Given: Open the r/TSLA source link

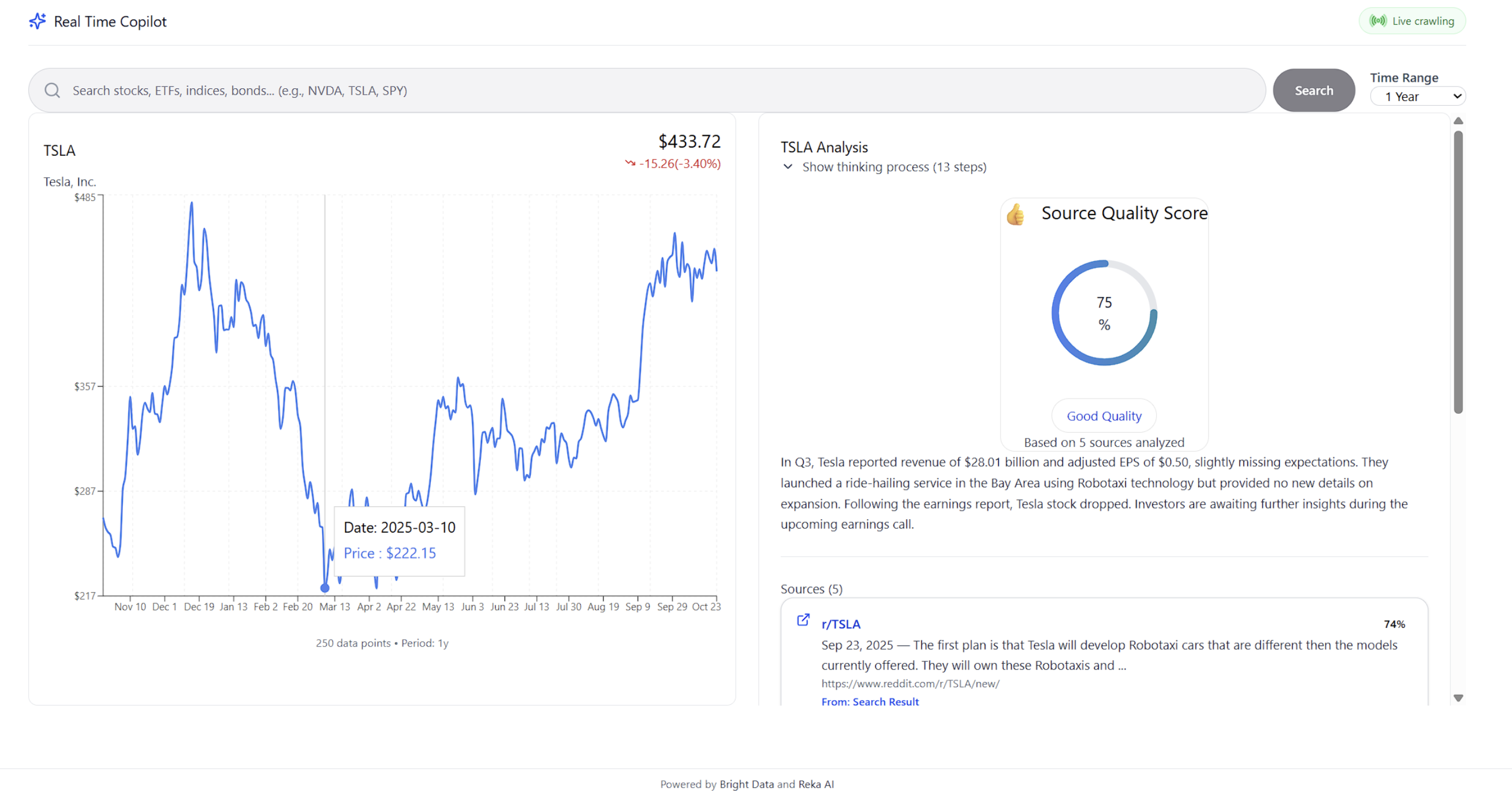Looking at the screenshot, I should click(x=841, y=624).
